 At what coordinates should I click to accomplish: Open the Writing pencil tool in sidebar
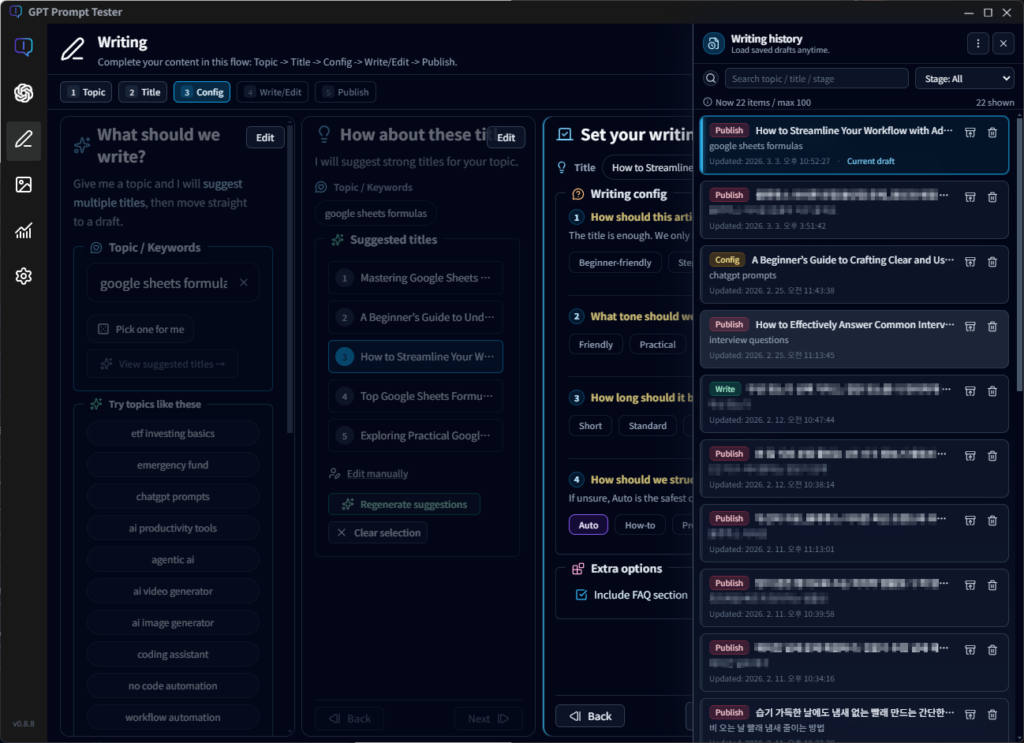(x=23, y=140)
